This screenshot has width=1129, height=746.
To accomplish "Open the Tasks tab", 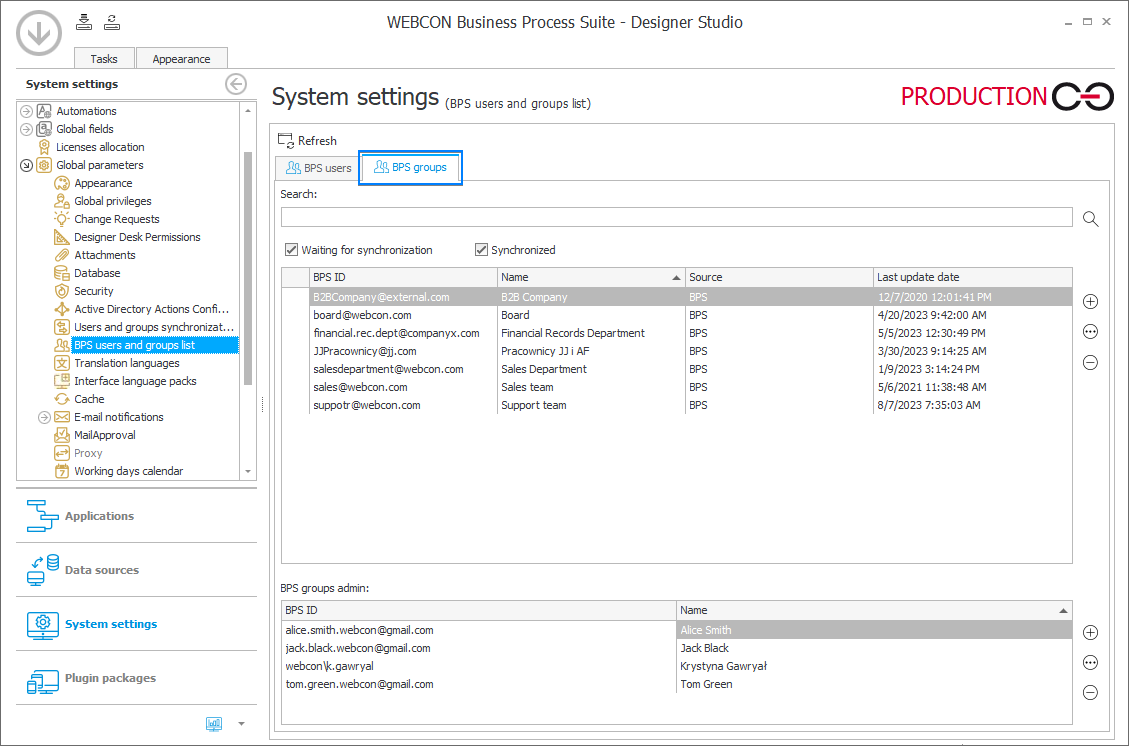I will [x=104, y=58].
